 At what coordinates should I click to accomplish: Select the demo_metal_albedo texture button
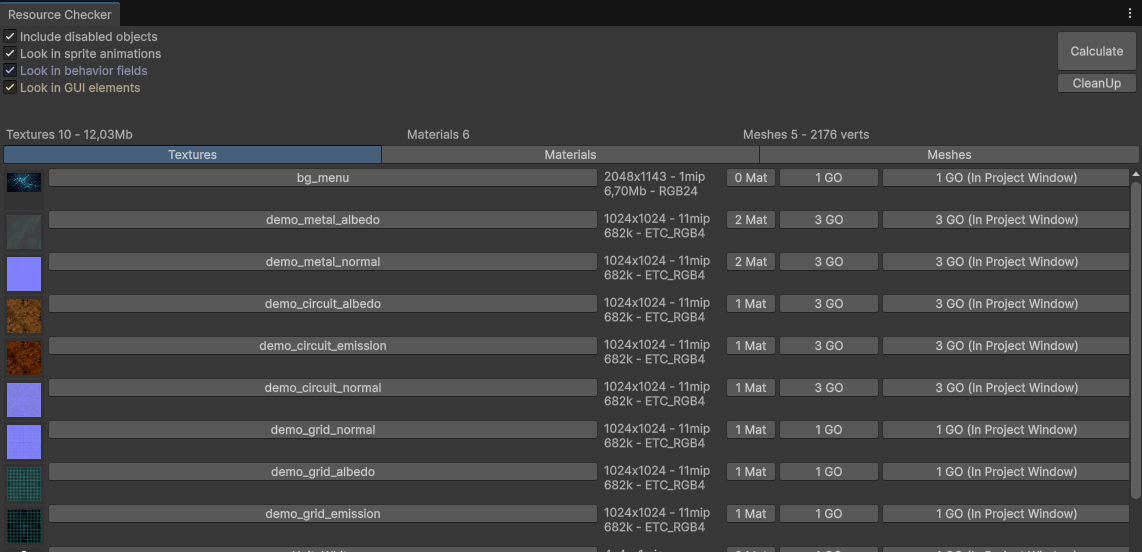[323, 219]
